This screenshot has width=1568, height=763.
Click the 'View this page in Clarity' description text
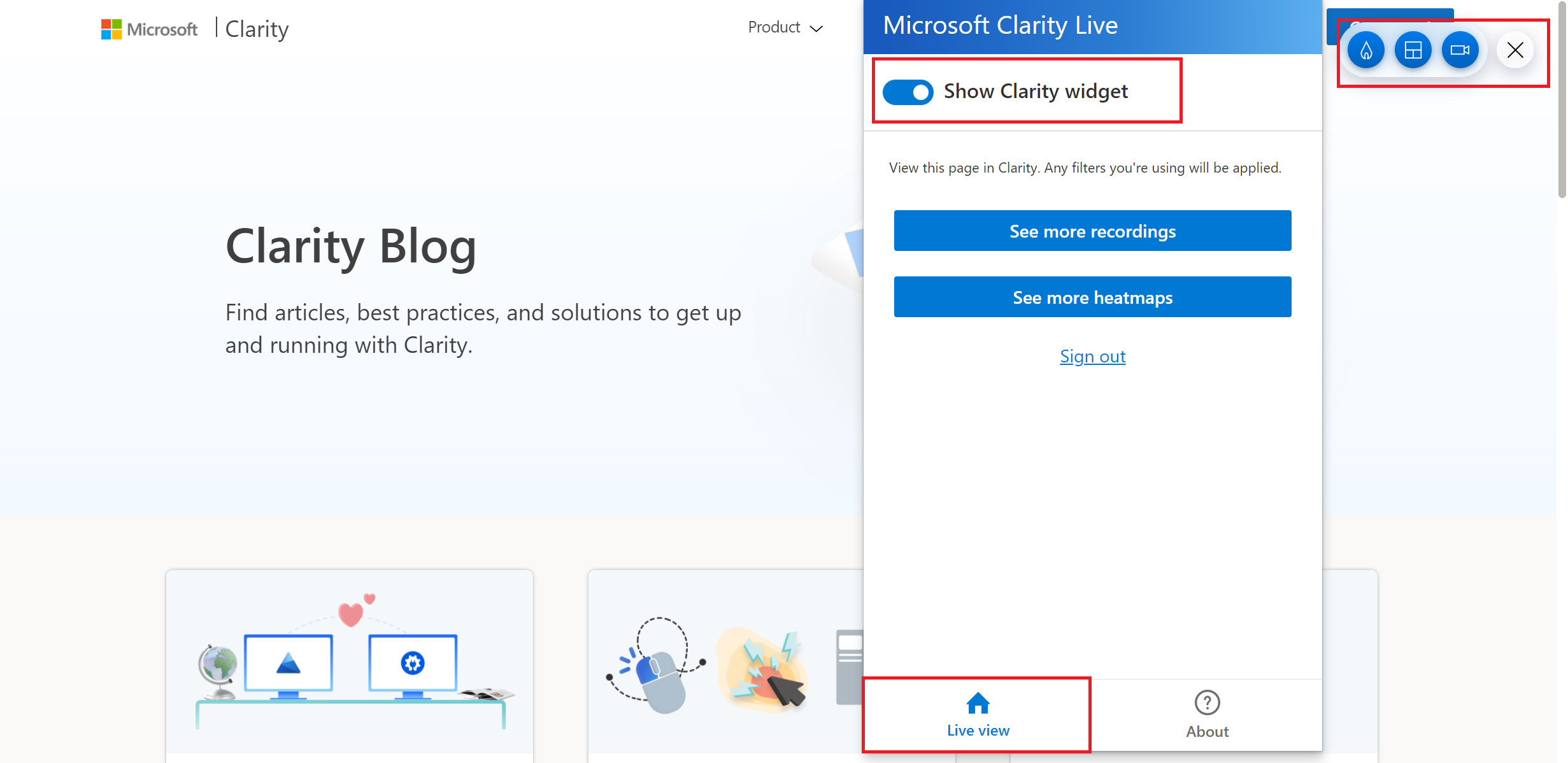[1085, 168]
